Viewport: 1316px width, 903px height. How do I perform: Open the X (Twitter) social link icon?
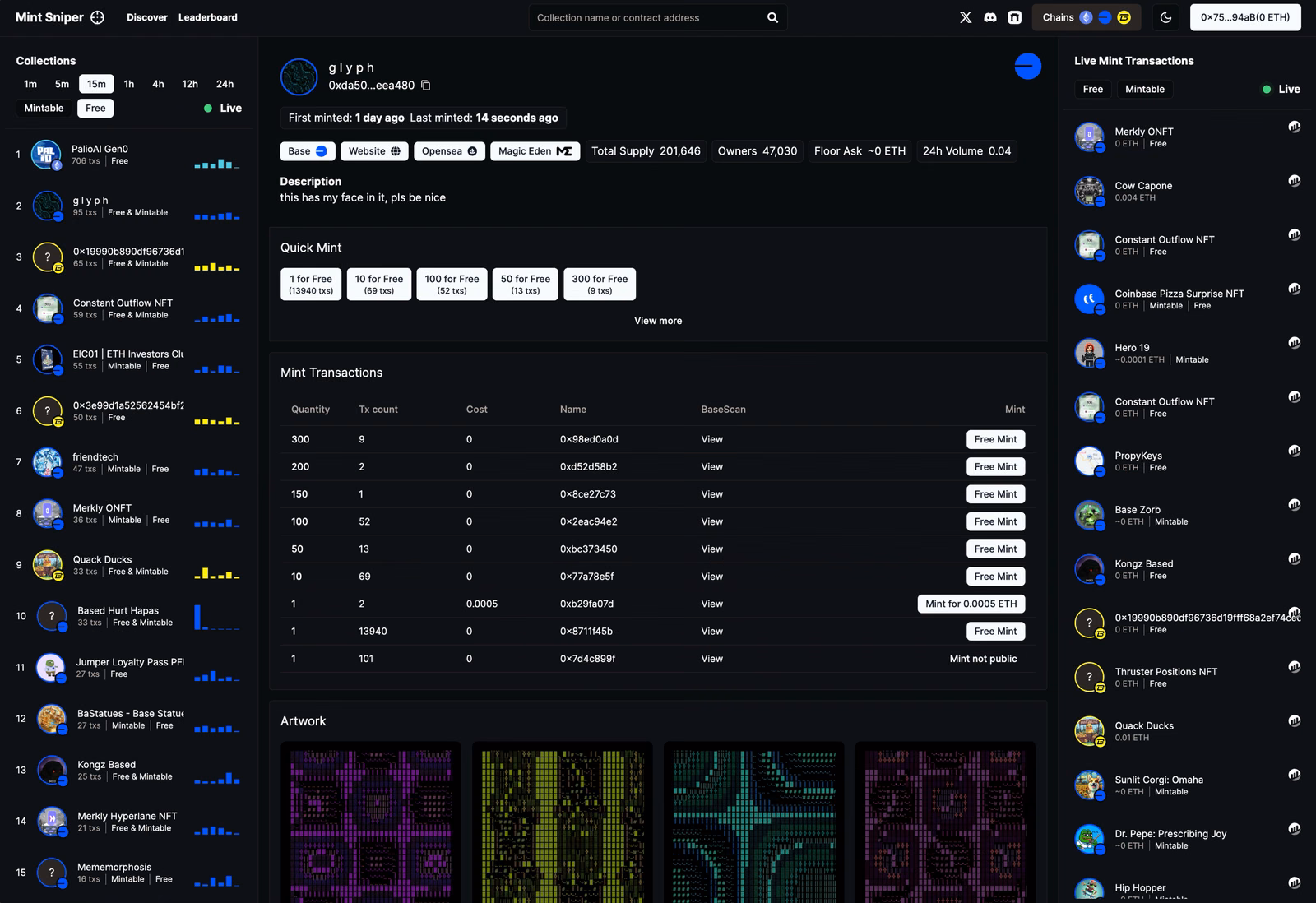click(966, 17)
